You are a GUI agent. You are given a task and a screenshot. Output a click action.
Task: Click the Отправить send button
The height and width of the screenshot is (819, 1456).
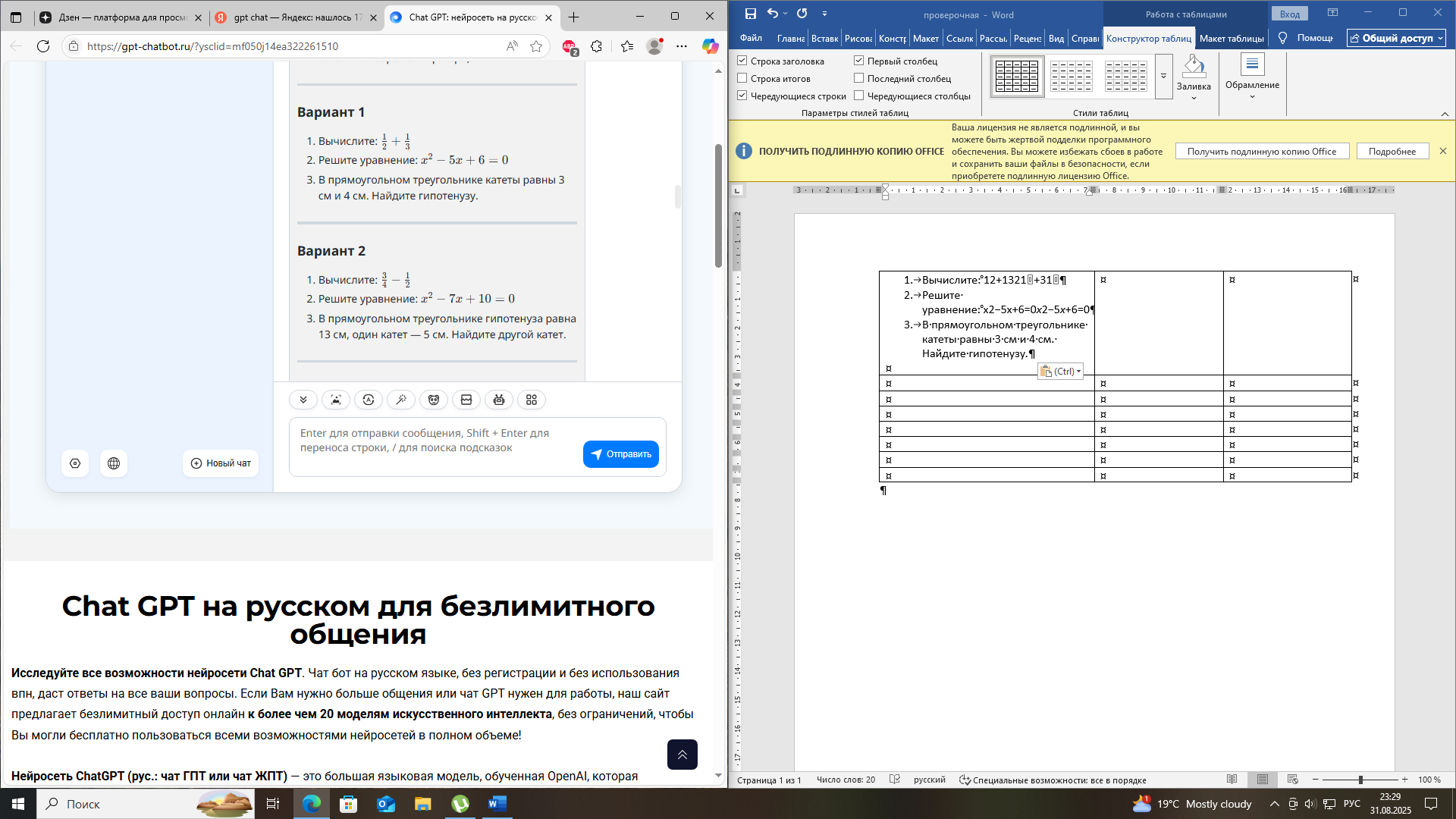click(621, 454)
